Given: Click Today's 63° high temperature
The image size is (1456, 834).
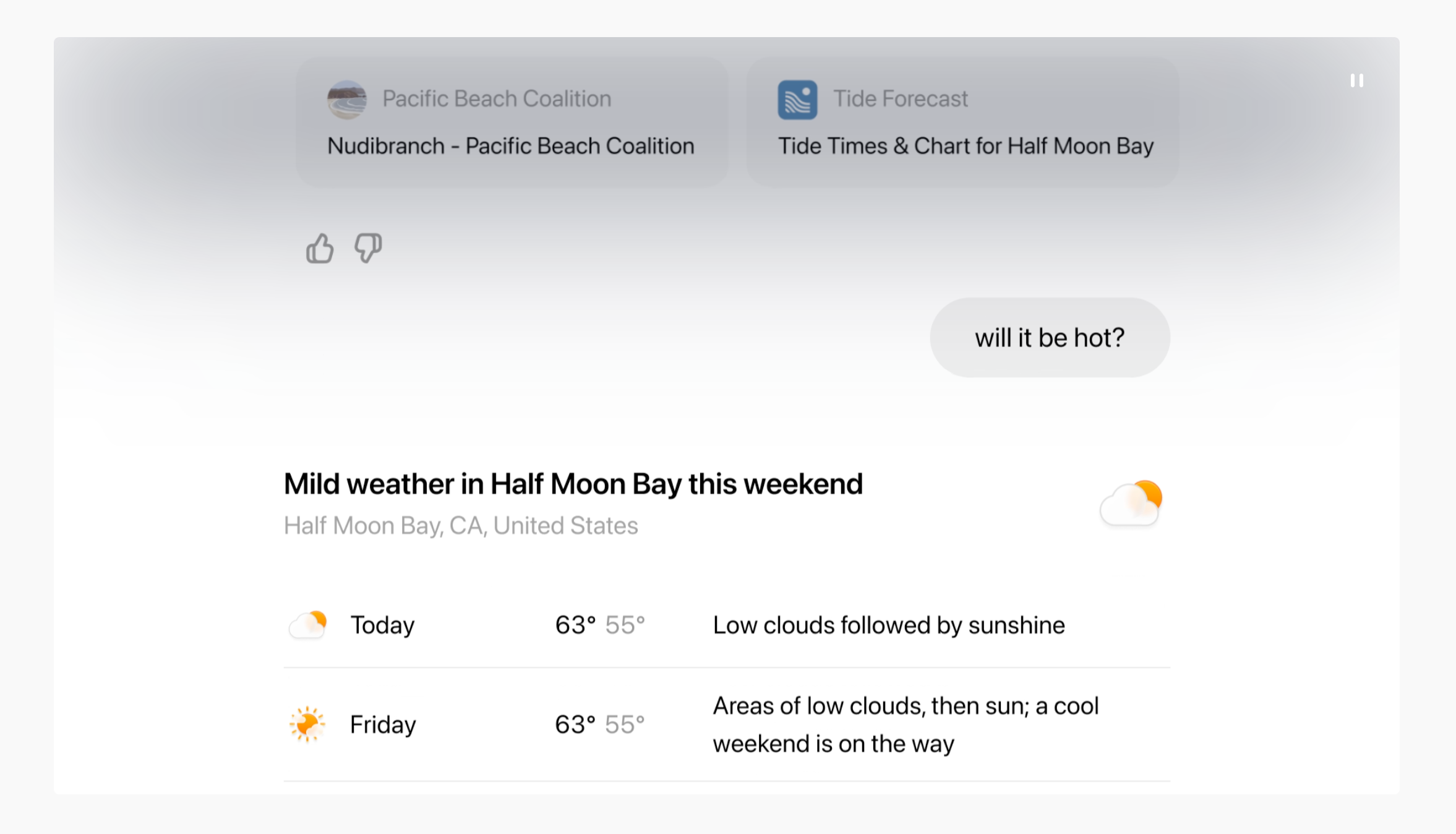Looking at the screenshot, I should (x=575, y=625).
